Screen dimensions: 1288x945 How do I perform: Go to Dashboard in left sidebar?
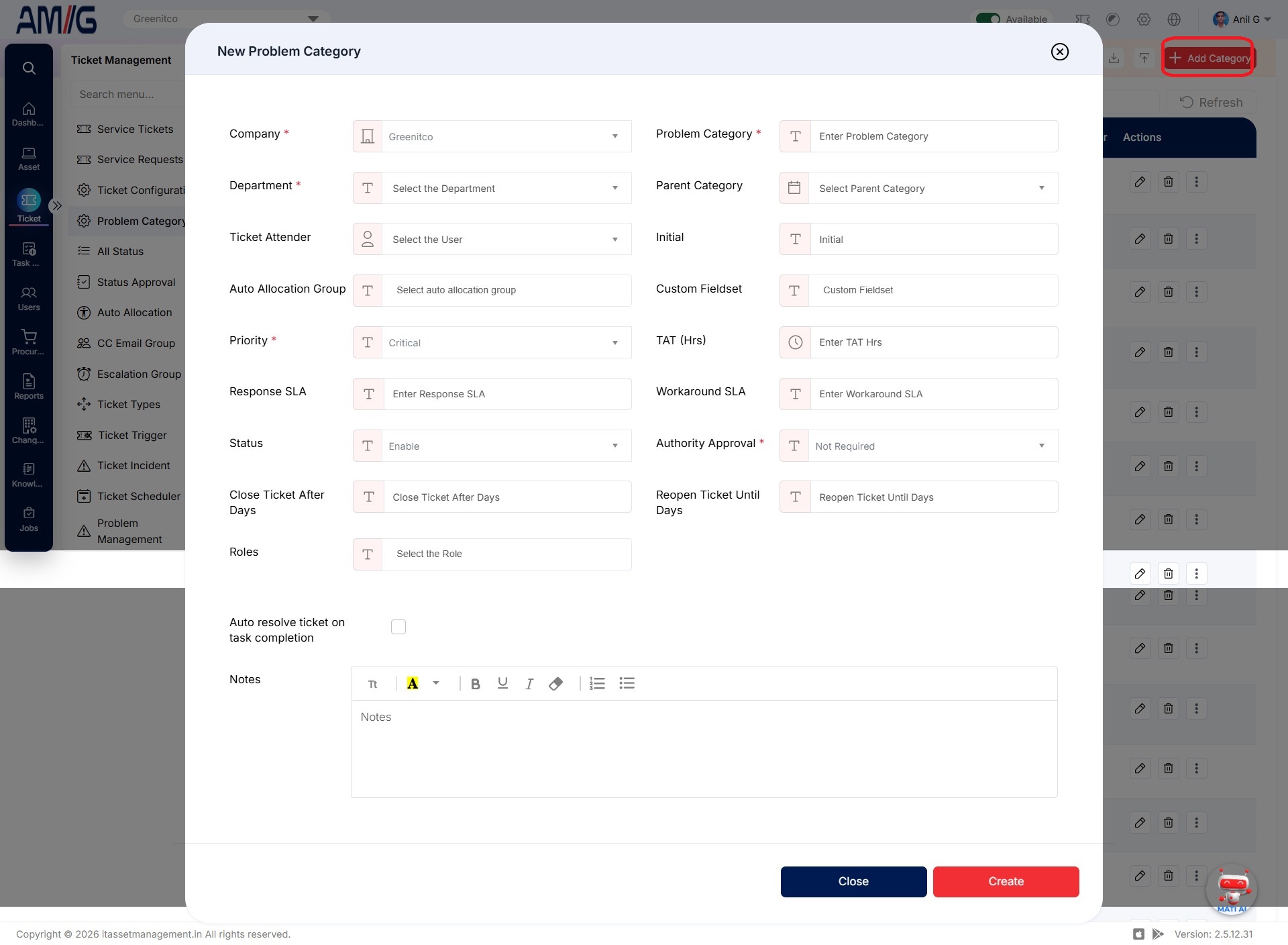pyautogui.click(x=28, y=114)
